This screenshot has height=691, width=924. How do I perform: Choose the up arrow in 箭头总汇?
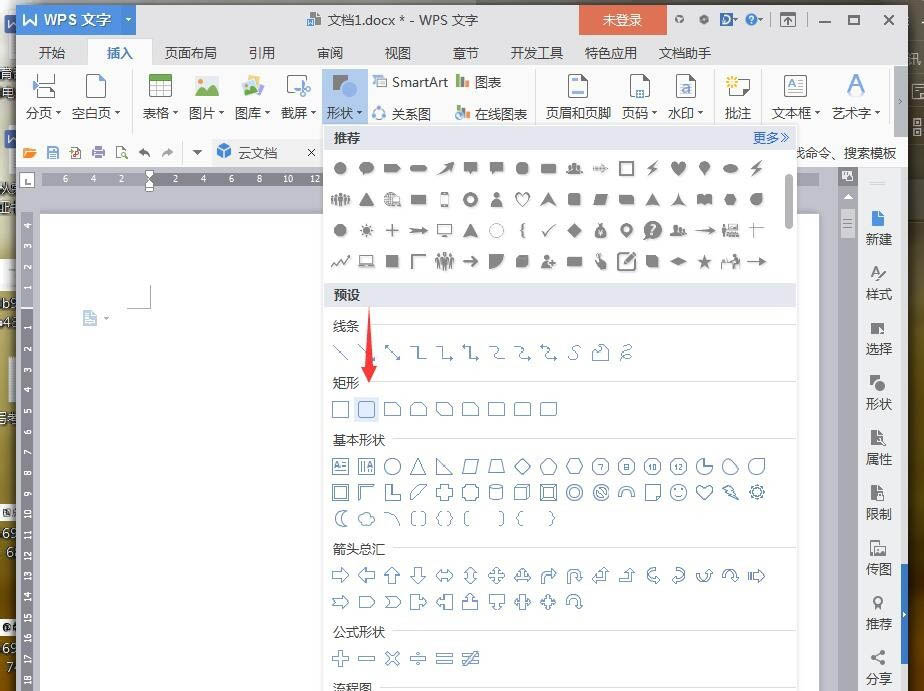pyautogui.click(x=392, y=575)
